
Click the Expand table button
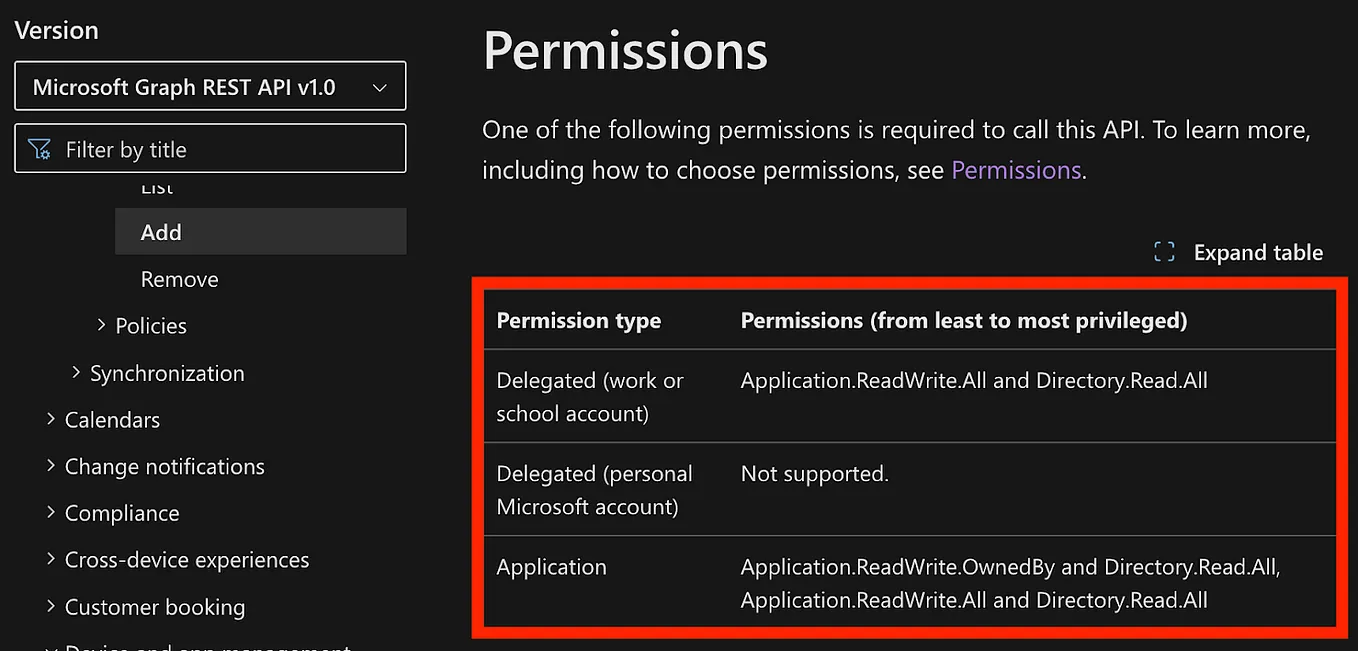(1258, 252)
